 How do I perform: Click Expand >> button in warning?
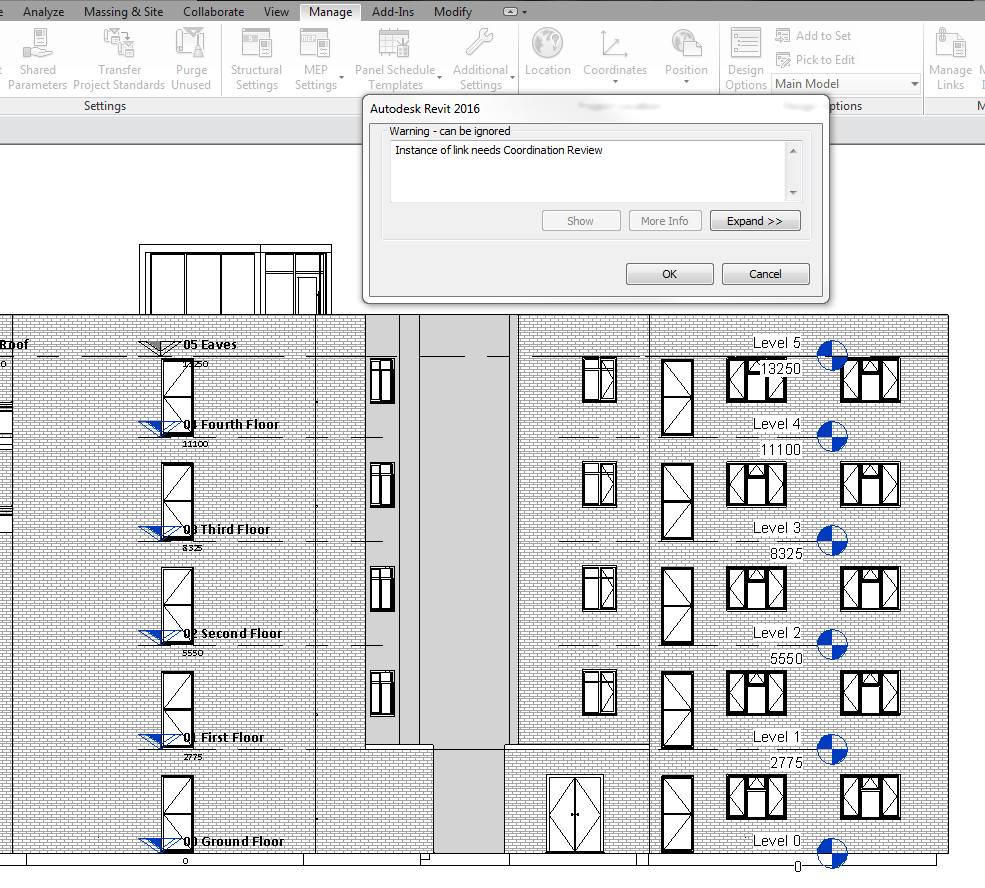pos(755,221)
